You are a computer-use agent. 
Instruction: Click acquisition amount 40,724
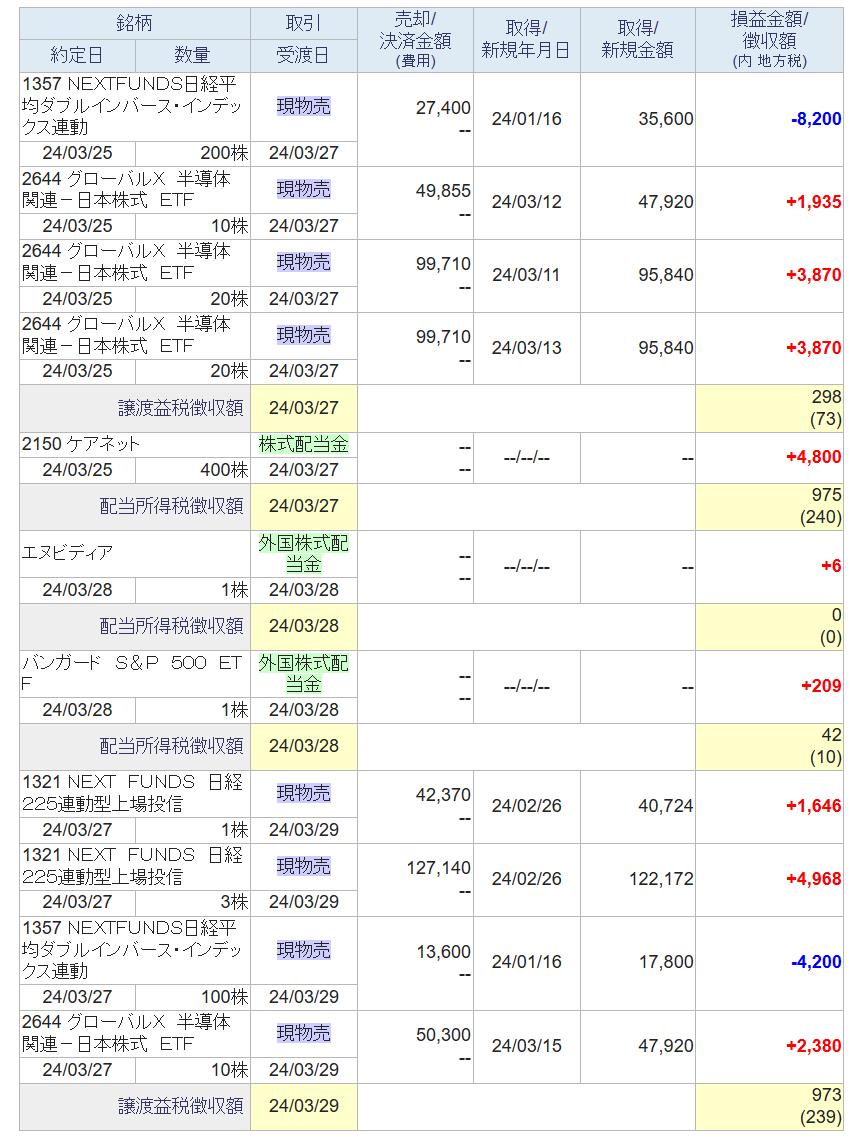click(666, 806)
